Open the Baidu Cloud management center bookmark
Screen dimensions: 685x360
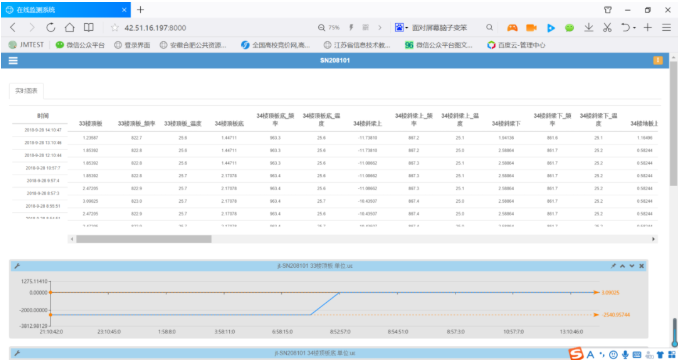516,45
